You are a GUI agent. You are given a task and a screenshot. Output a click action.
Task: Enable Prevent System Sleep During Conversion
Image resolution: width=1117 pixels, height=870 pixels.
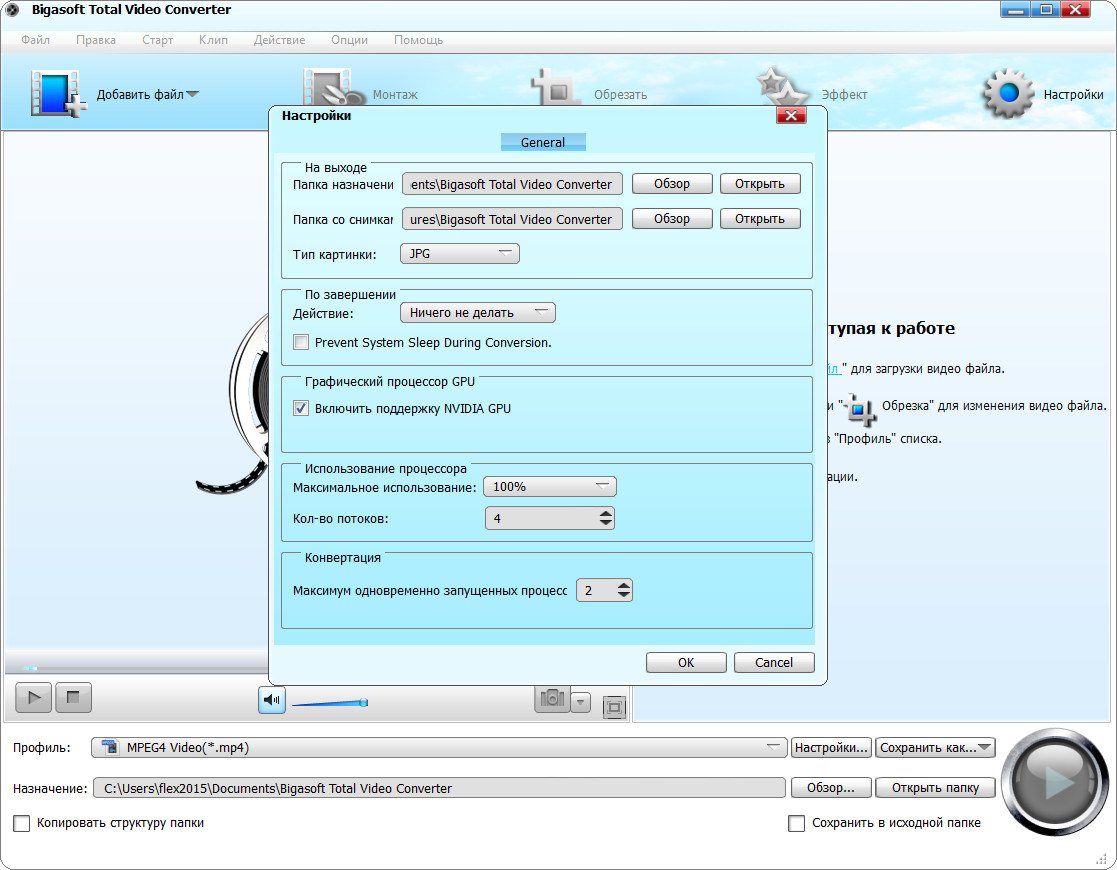coord(301,342)
